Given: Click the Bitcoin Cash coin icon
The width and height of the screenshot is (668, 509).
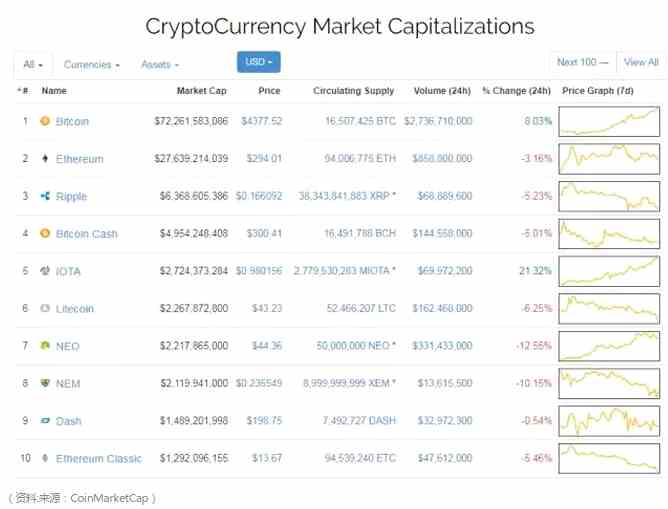Looking at the screenshot, I should (x=44, y=234).
